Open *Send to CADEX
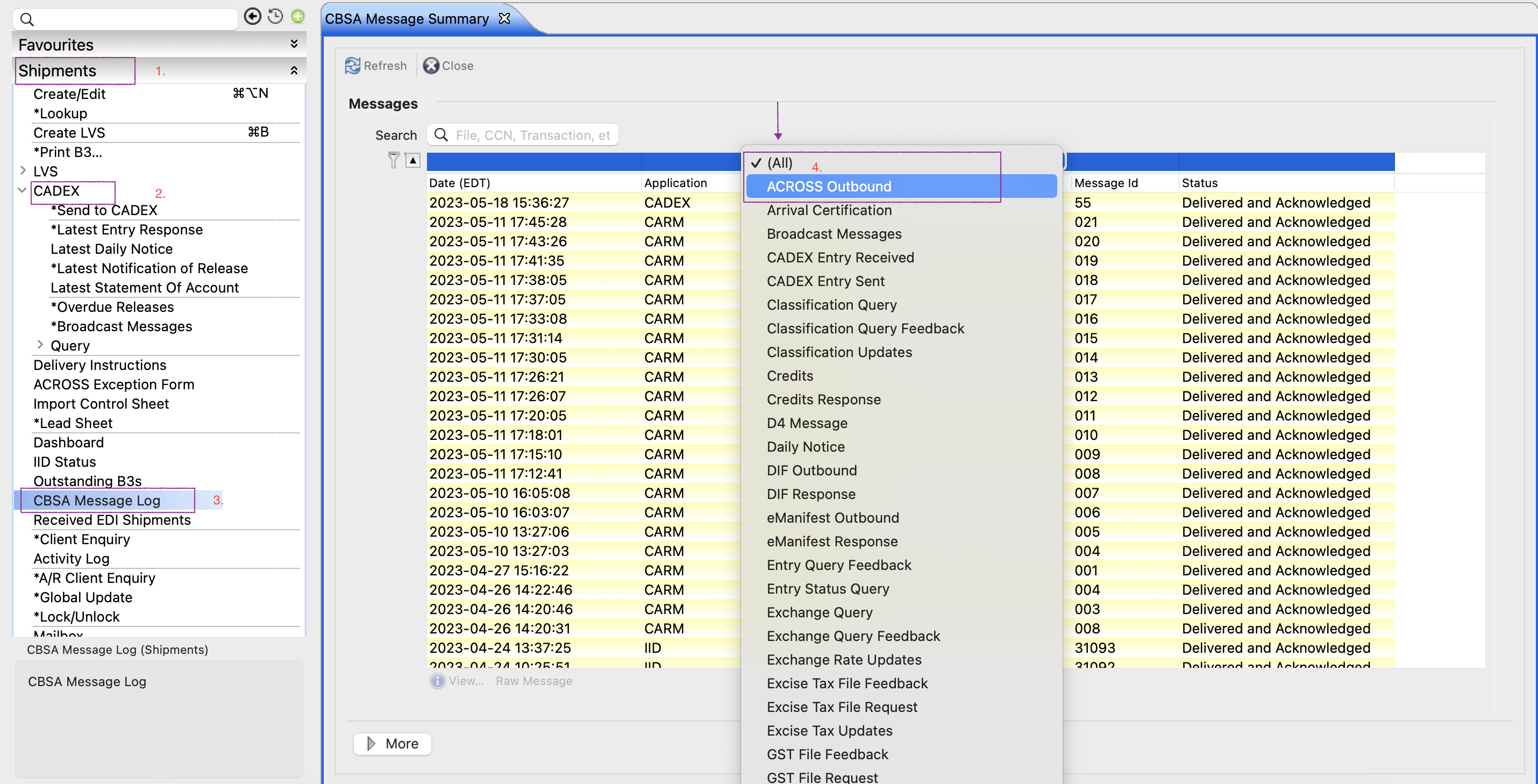Screen dimensions: 1538x784 click(104, 210)
